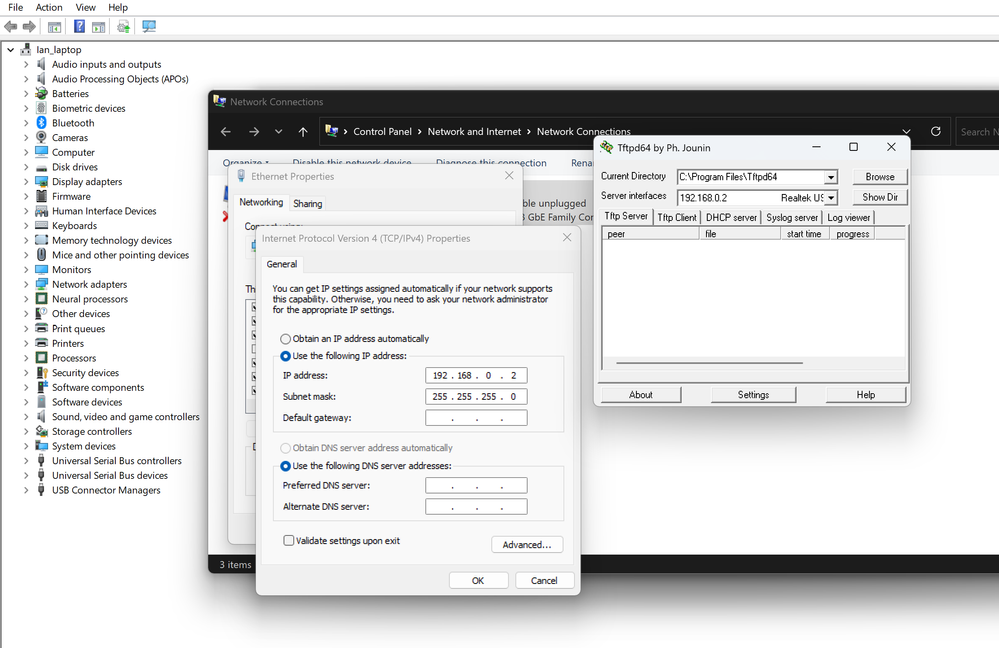Open Current Directory dropdown in Tftpd64
Screen dimensions: 999x648
[x=830, y=177]
